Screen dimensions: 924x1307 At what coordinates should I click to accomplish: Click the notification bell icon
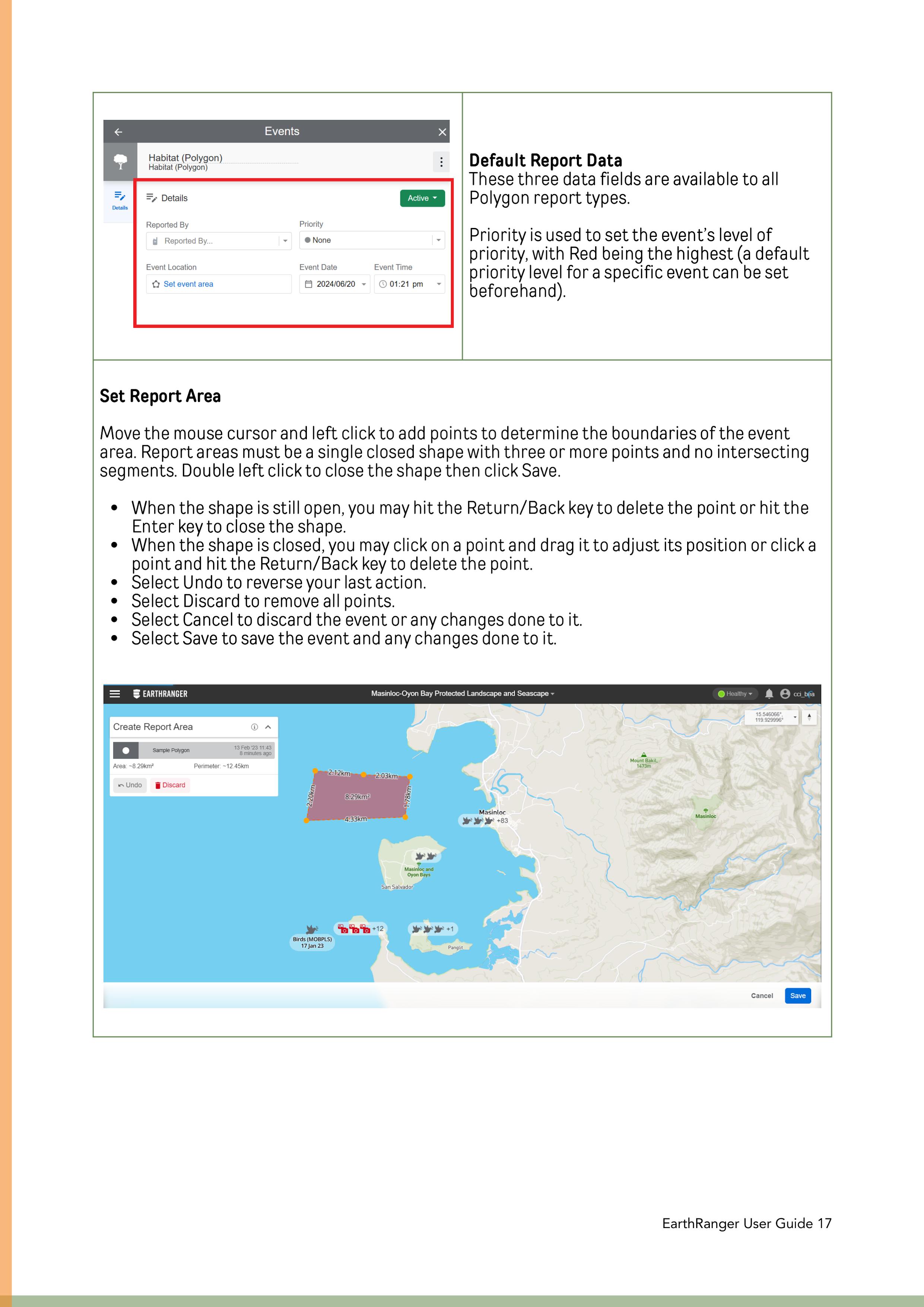[x=769, y=694]
